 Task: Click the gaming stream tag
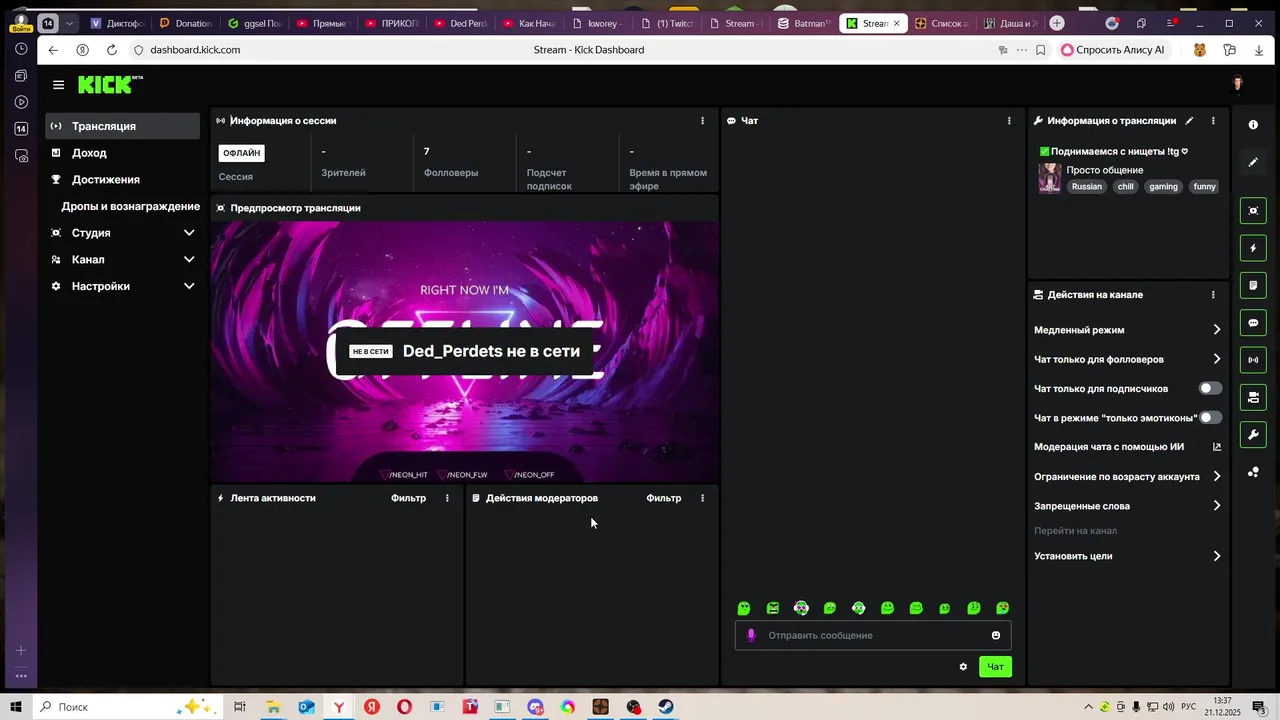[1163, 187]
